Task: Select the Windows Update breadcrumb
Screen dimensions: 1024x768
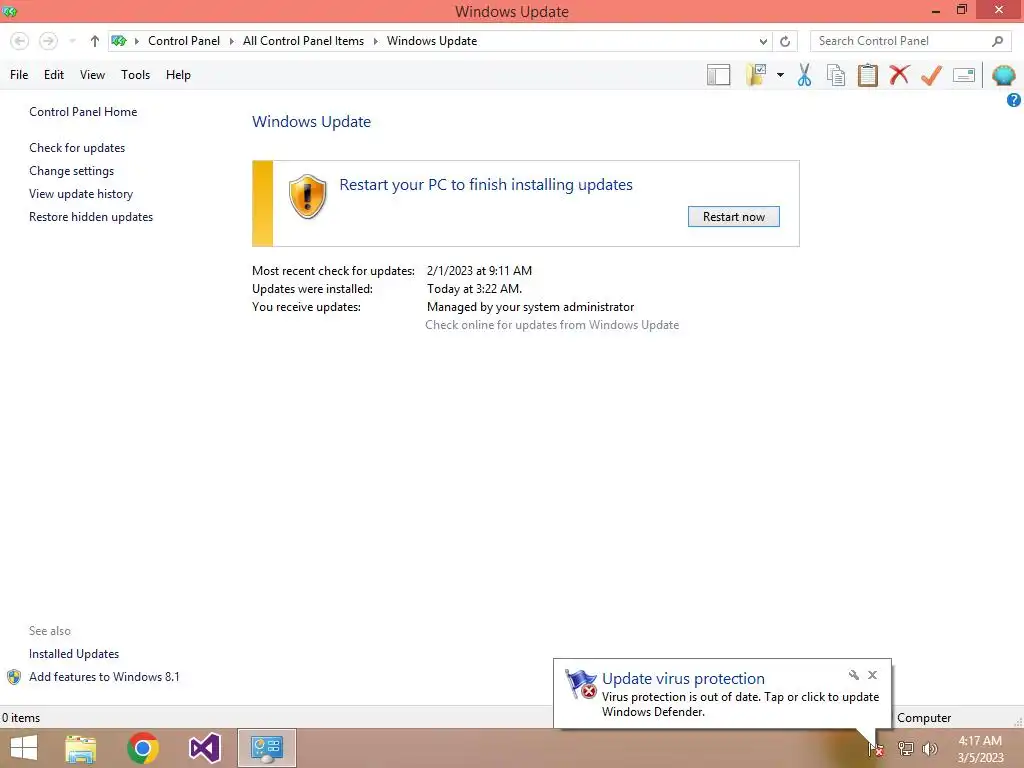Action: (432, 41)
